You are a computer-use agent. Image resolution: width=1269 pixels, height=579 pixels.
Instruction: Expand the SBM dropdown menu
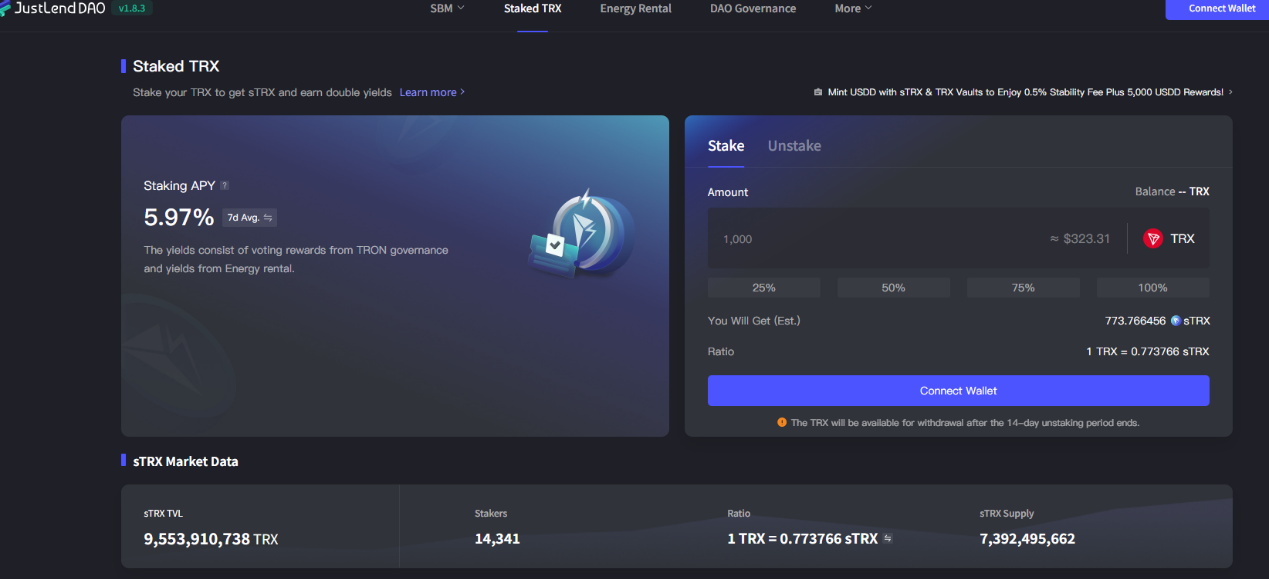click(x=447, y=9)
